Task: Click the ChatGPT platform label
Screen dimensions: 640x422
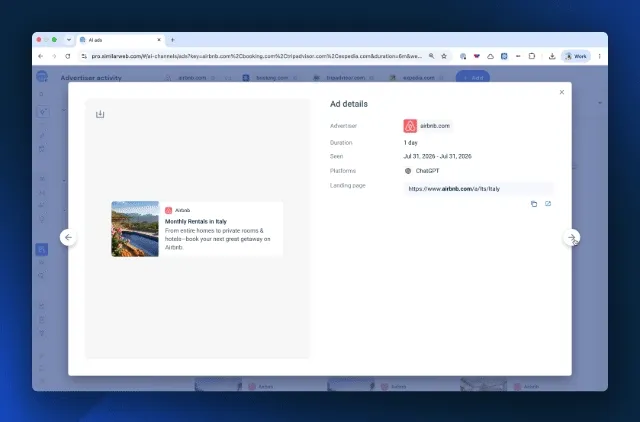Action: 427,171
